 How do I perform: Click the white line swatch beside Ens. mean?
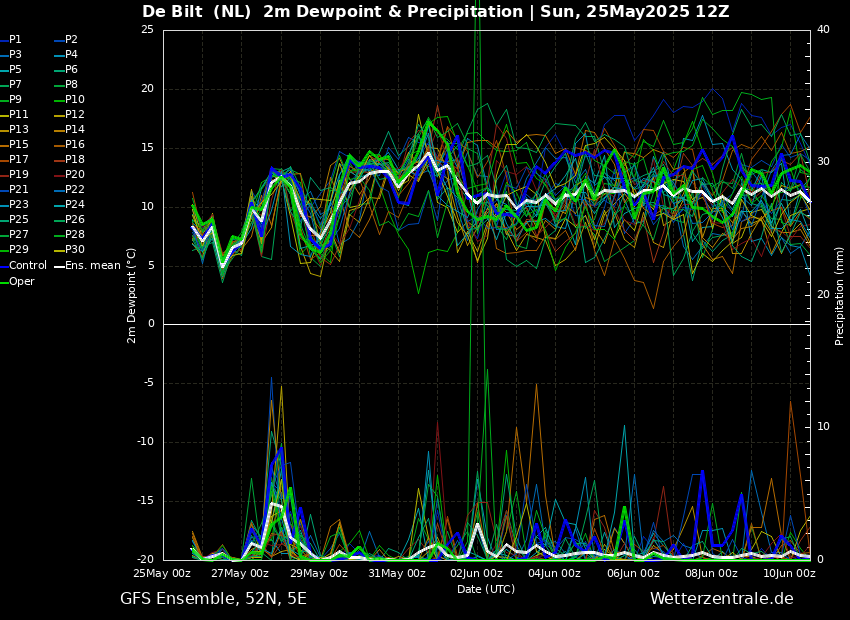[59, 266]
